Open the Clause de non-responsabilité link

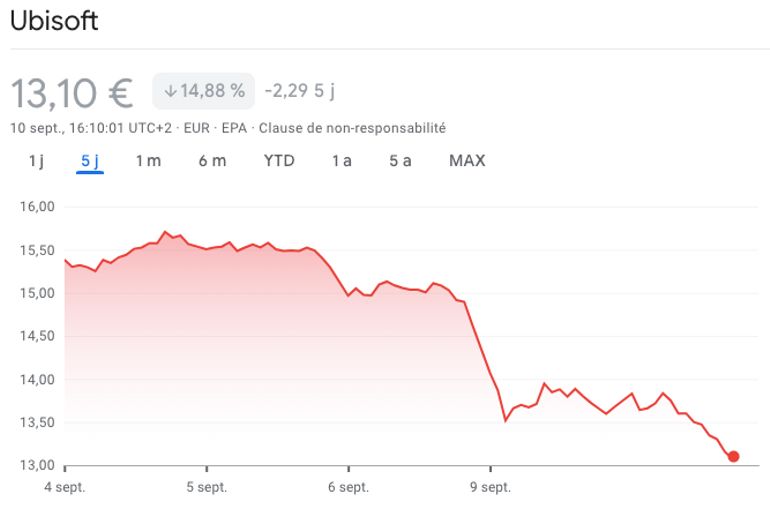[352, 128]
